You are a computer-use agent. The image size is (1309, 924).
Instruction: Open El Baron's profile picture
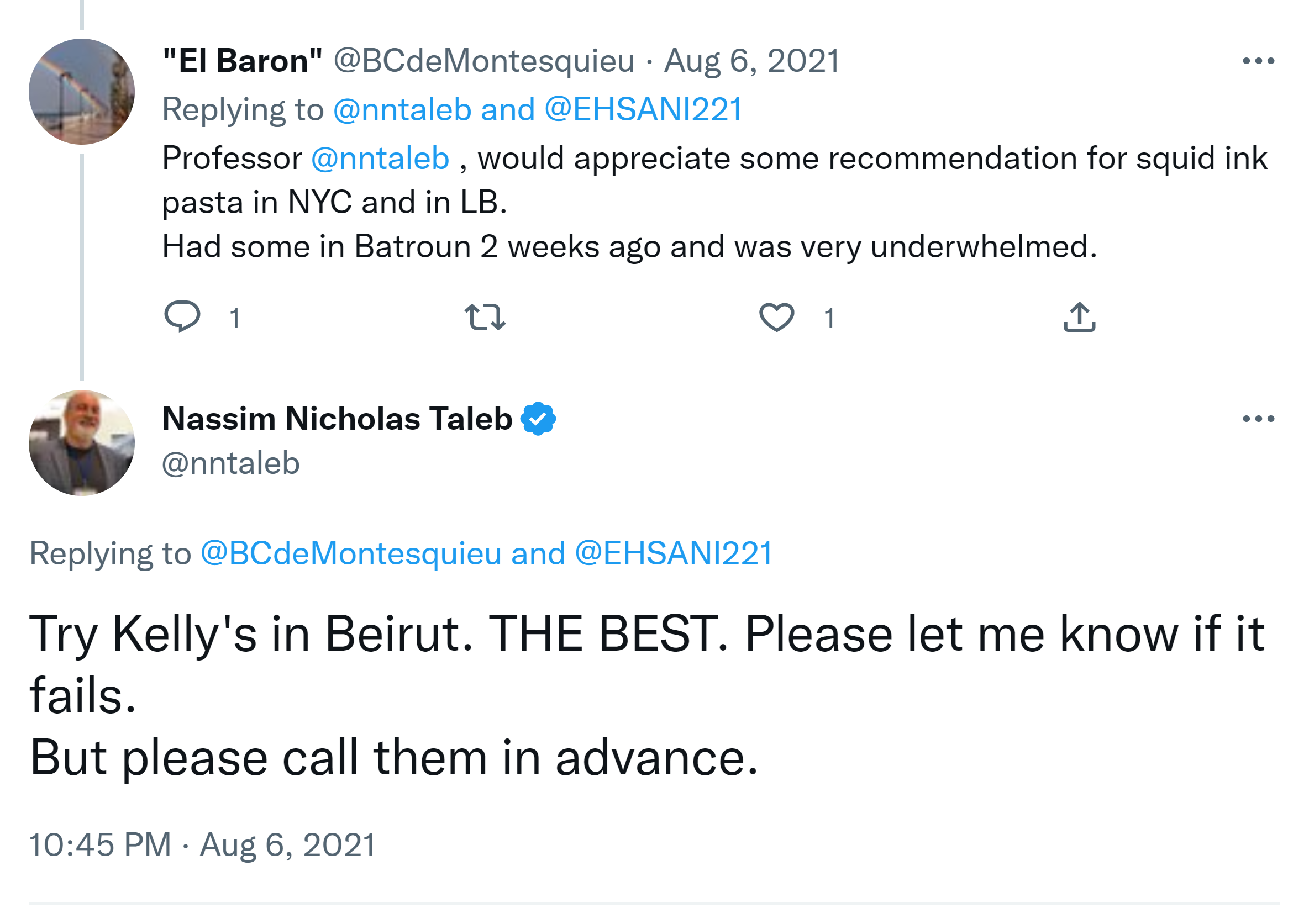coord(82,92)
